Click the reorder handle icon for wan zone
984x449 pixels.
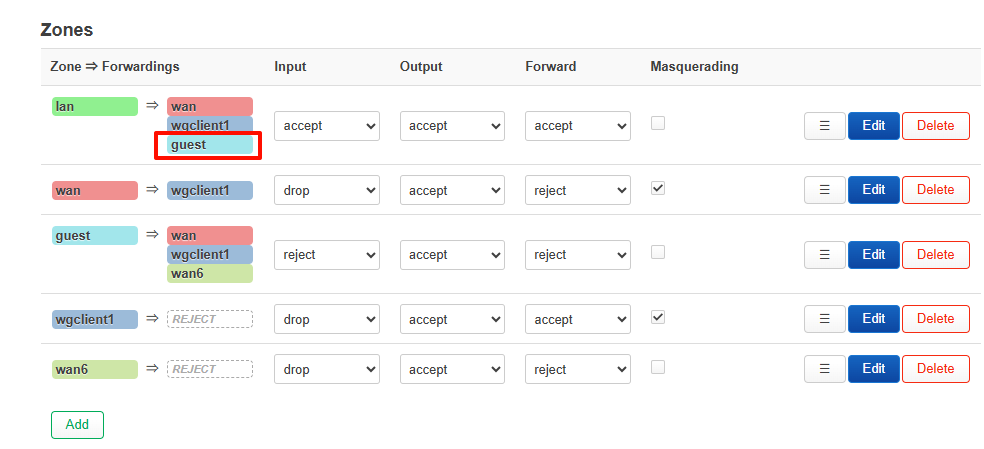coord(825,190)
